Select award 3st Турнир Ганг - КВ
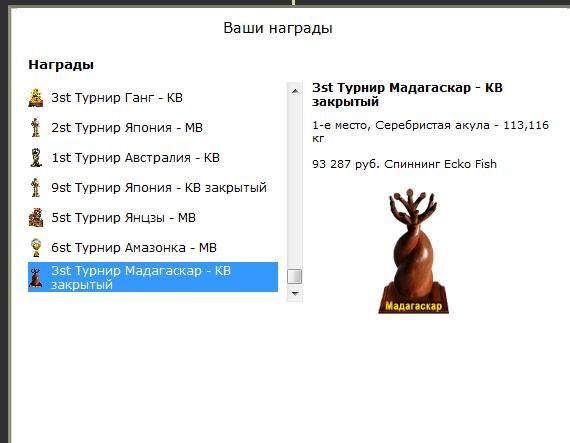The height and width of the screenshot is (443, 570). pyautogui.click(x=153, y=97)
